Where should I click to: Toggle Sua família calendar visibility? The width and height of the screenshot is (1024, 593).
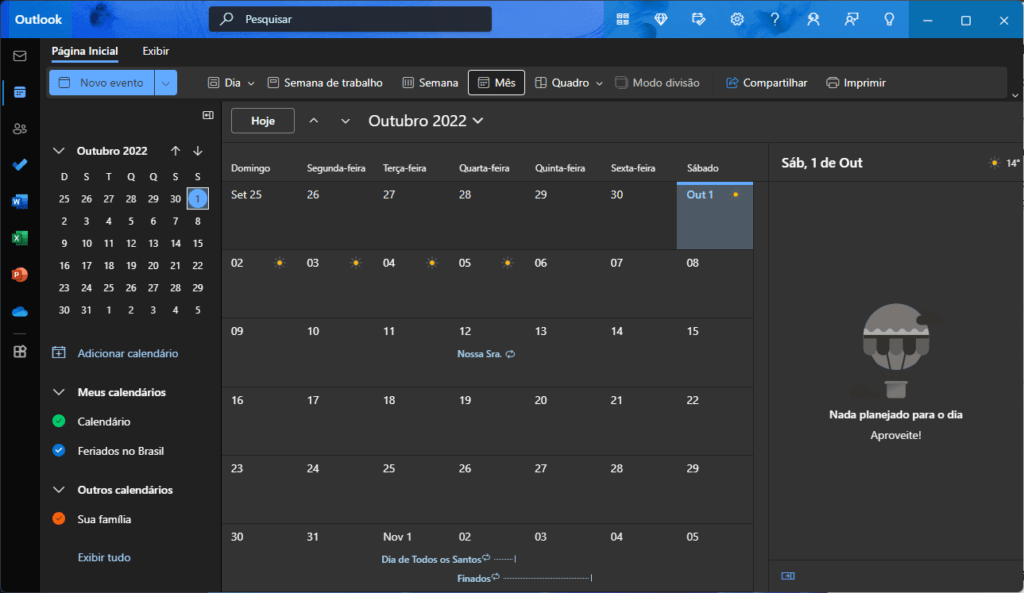click(x=59, y=519)
